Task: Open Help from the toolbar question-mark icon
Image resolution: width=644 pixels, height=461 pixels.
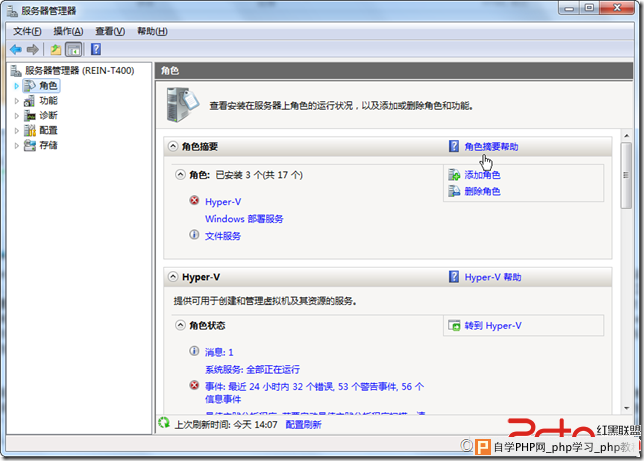Action: tap(96, 49)
